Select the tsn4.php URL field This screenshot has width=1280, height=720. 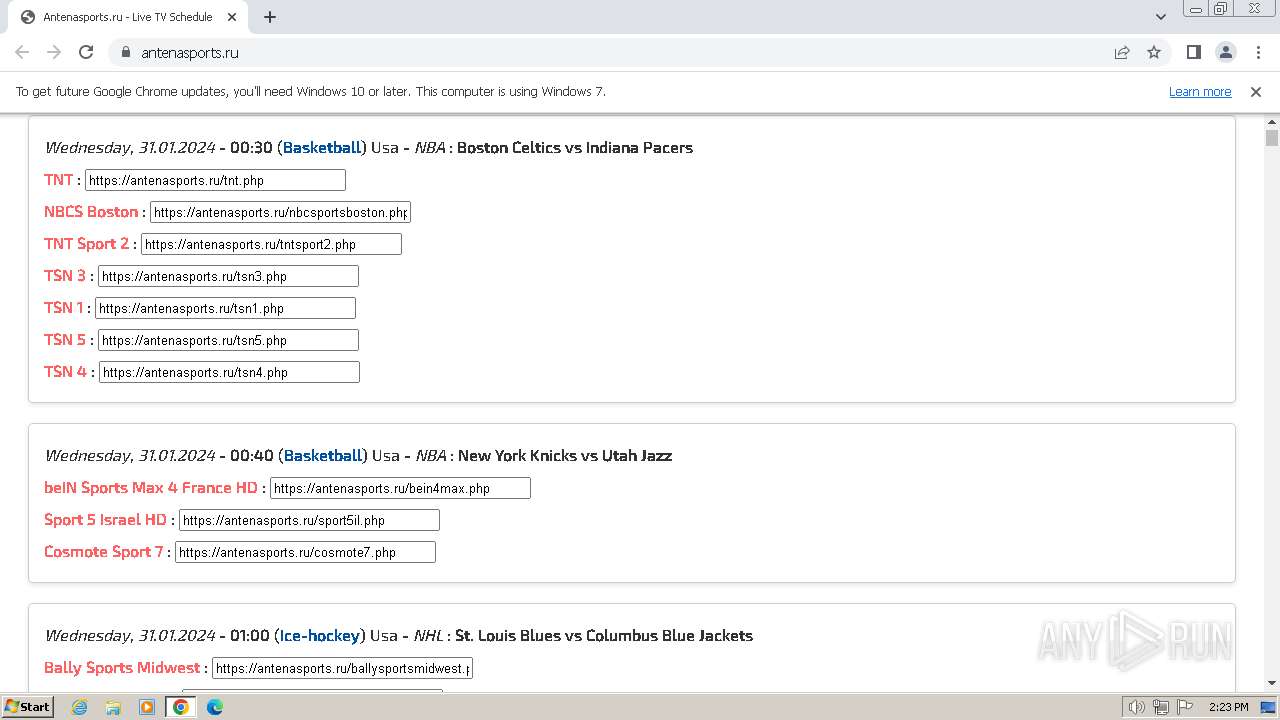click(x=229, y=372)
